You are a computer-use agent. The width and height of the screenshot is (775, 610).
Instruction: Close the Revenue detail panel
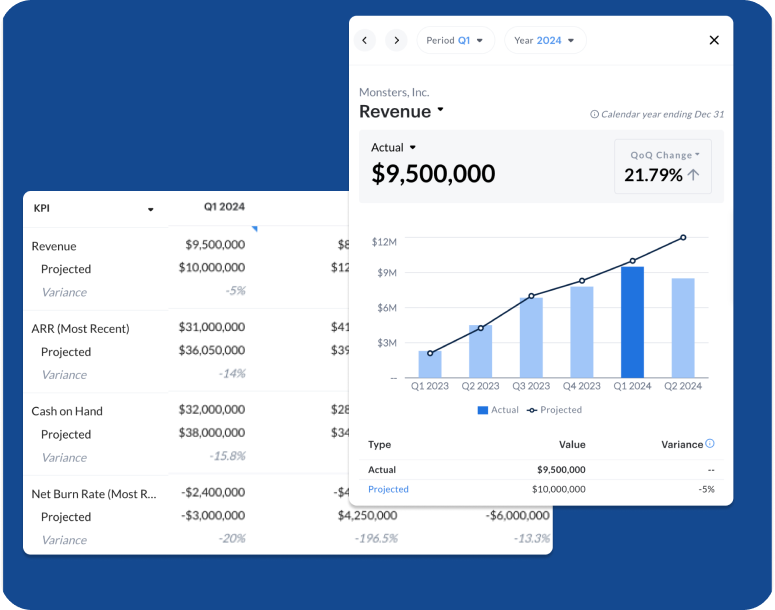[x=714, y=41]
